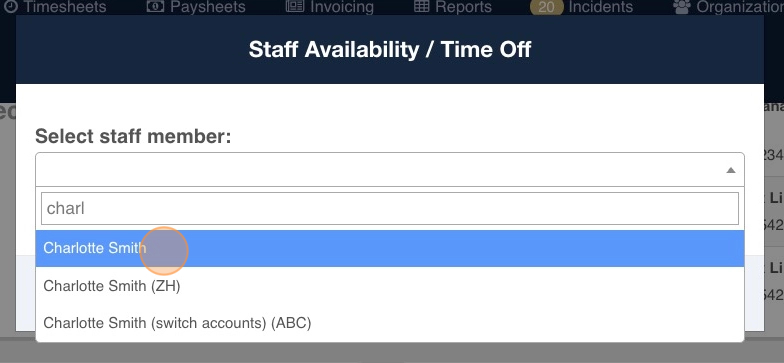Click the Paysheets money icon

[155, 6]
